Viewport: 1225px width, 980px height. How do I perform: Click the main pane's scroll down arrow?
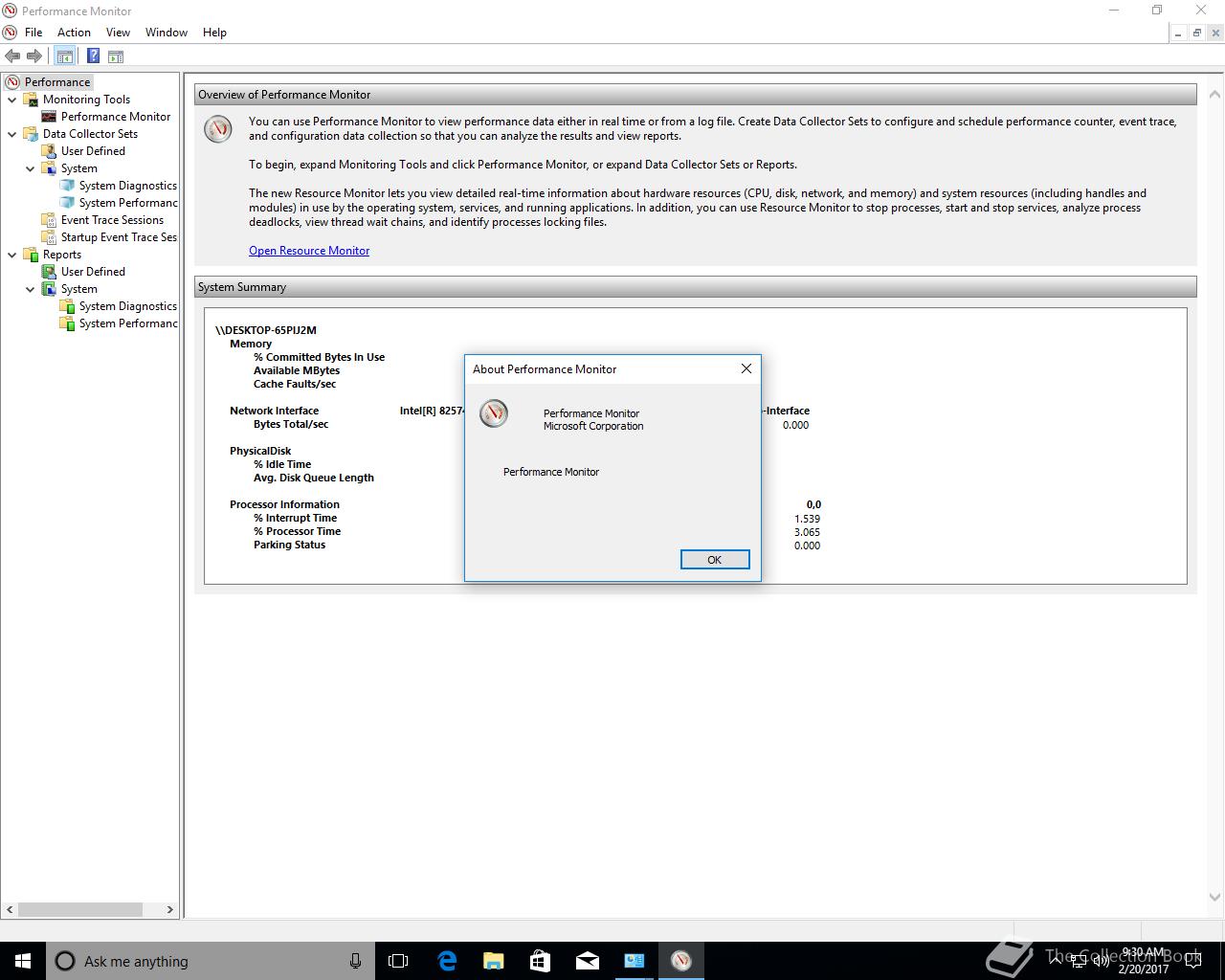point(1214,898)
